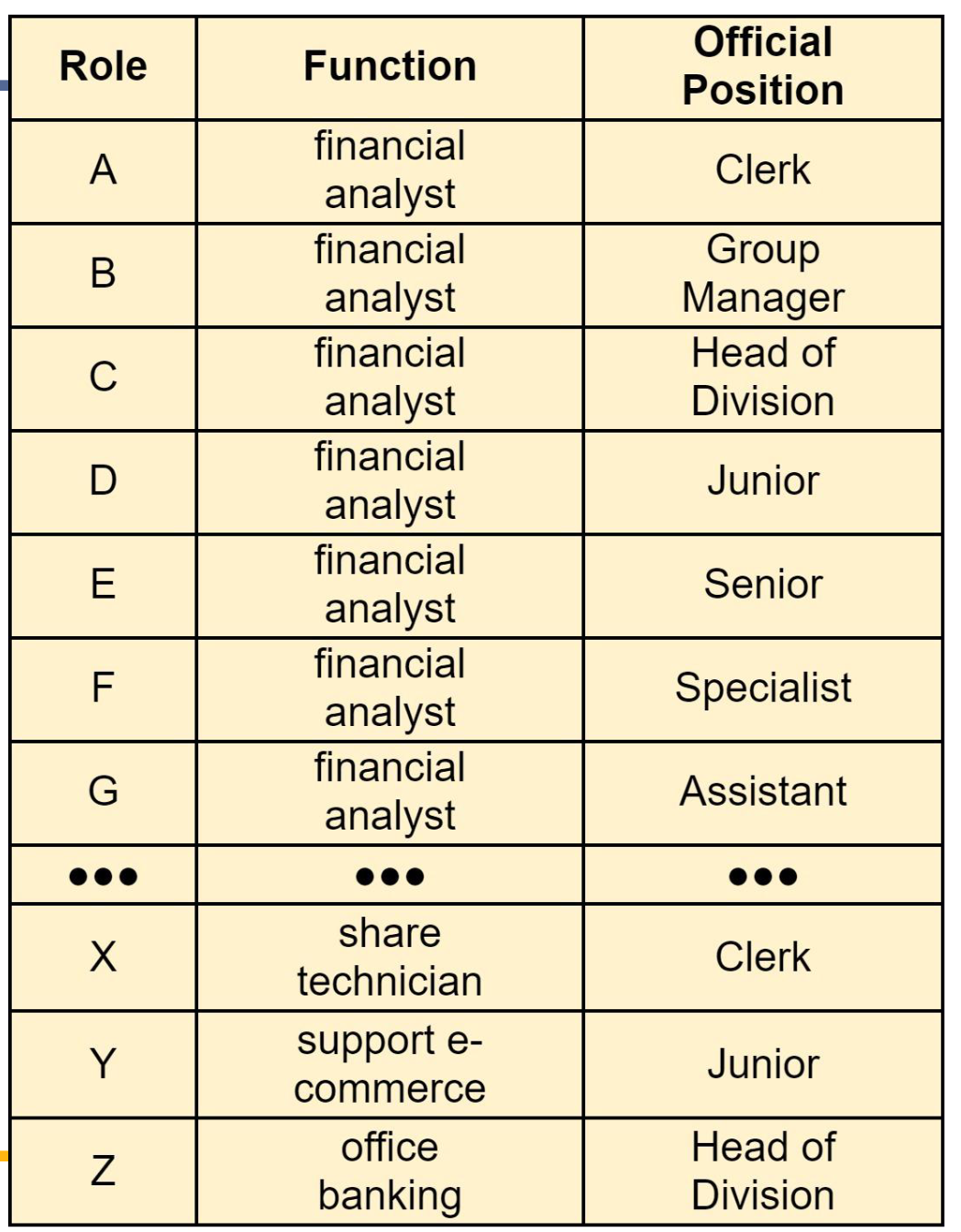Screen dimensions: 961x1232
Task: Select financial analyst cell in row D
Action: 390,481
